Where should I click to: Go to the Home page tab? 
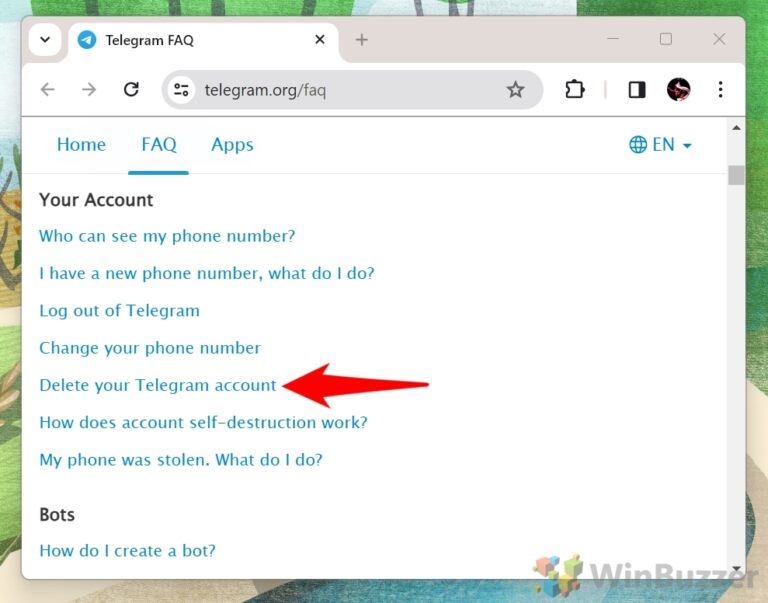click(x=81, y=145)
